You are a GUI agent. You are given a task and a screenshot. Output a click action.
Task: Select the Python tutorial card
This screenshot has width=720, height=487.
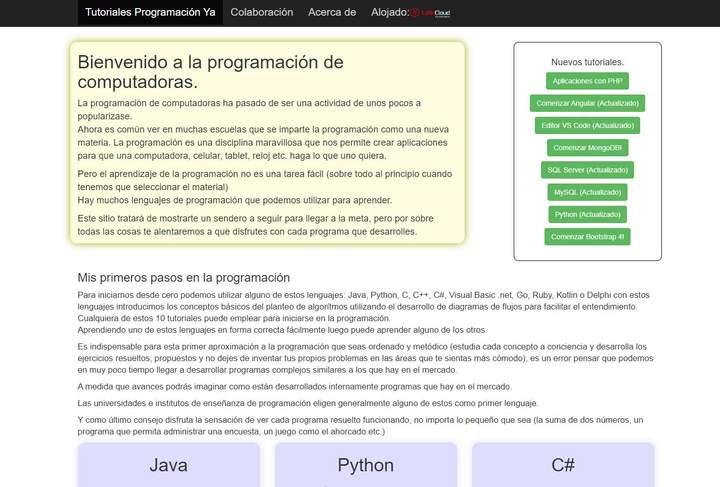coord(366,465)
